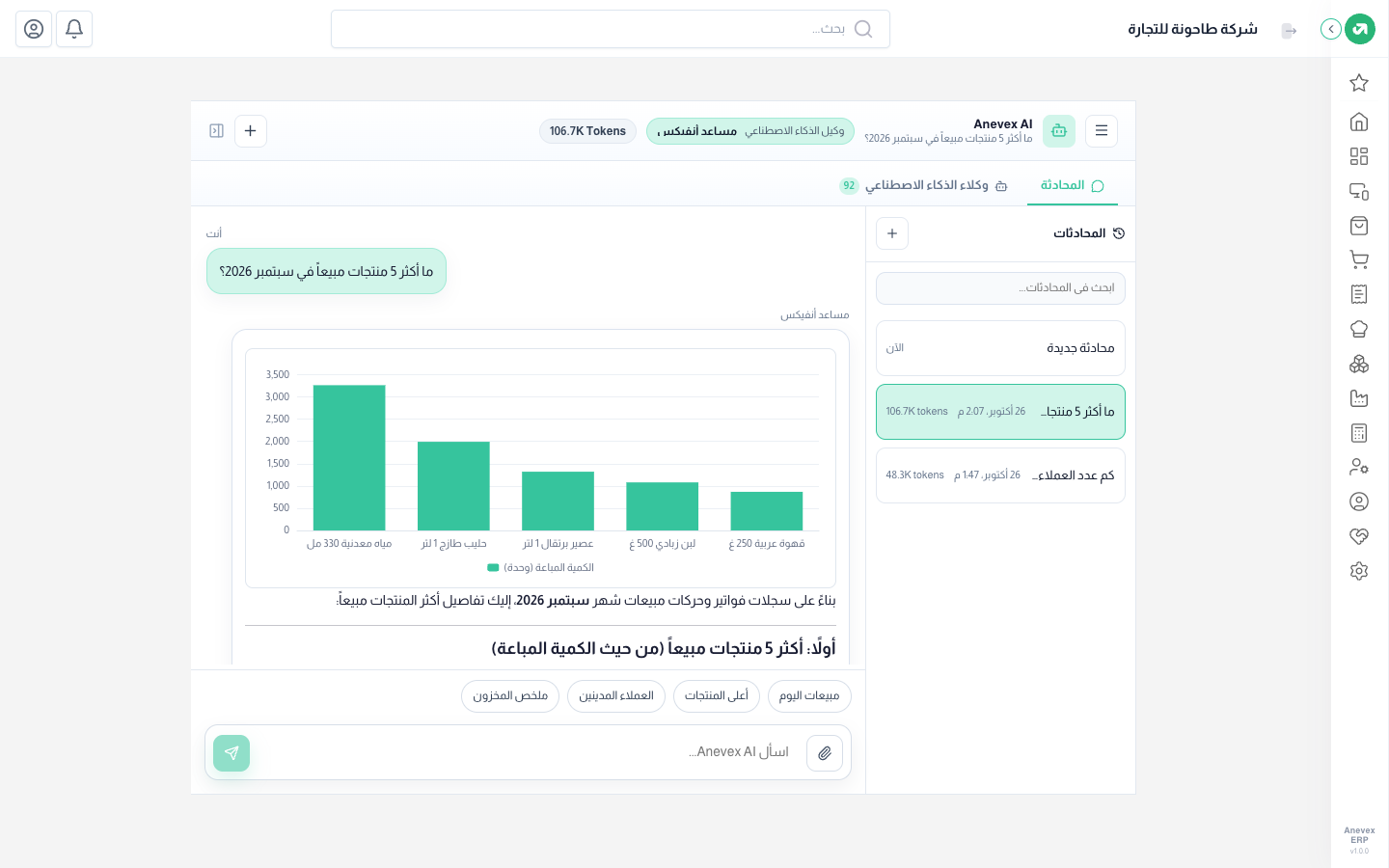This screenshot has height=868, width=1389.
Task: Open user profile icon in top bar
Action: (34, 29)
